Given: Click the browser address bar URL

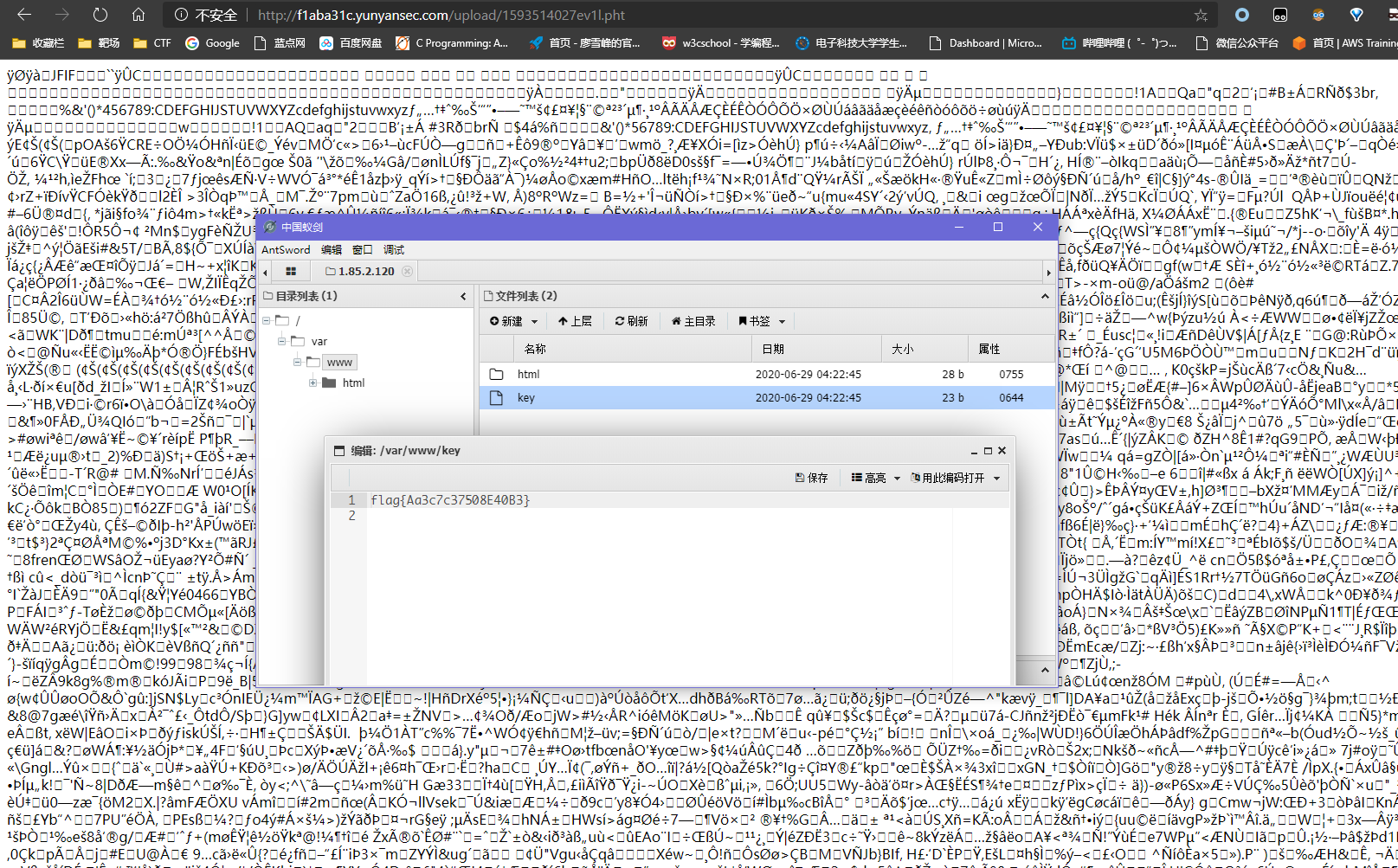Looking at the screenshot, I should coord(441,15).
